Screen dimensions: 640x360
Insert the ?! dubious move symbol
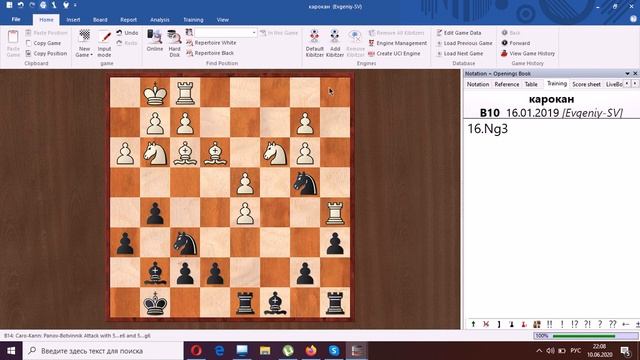(x=587, y=324)
